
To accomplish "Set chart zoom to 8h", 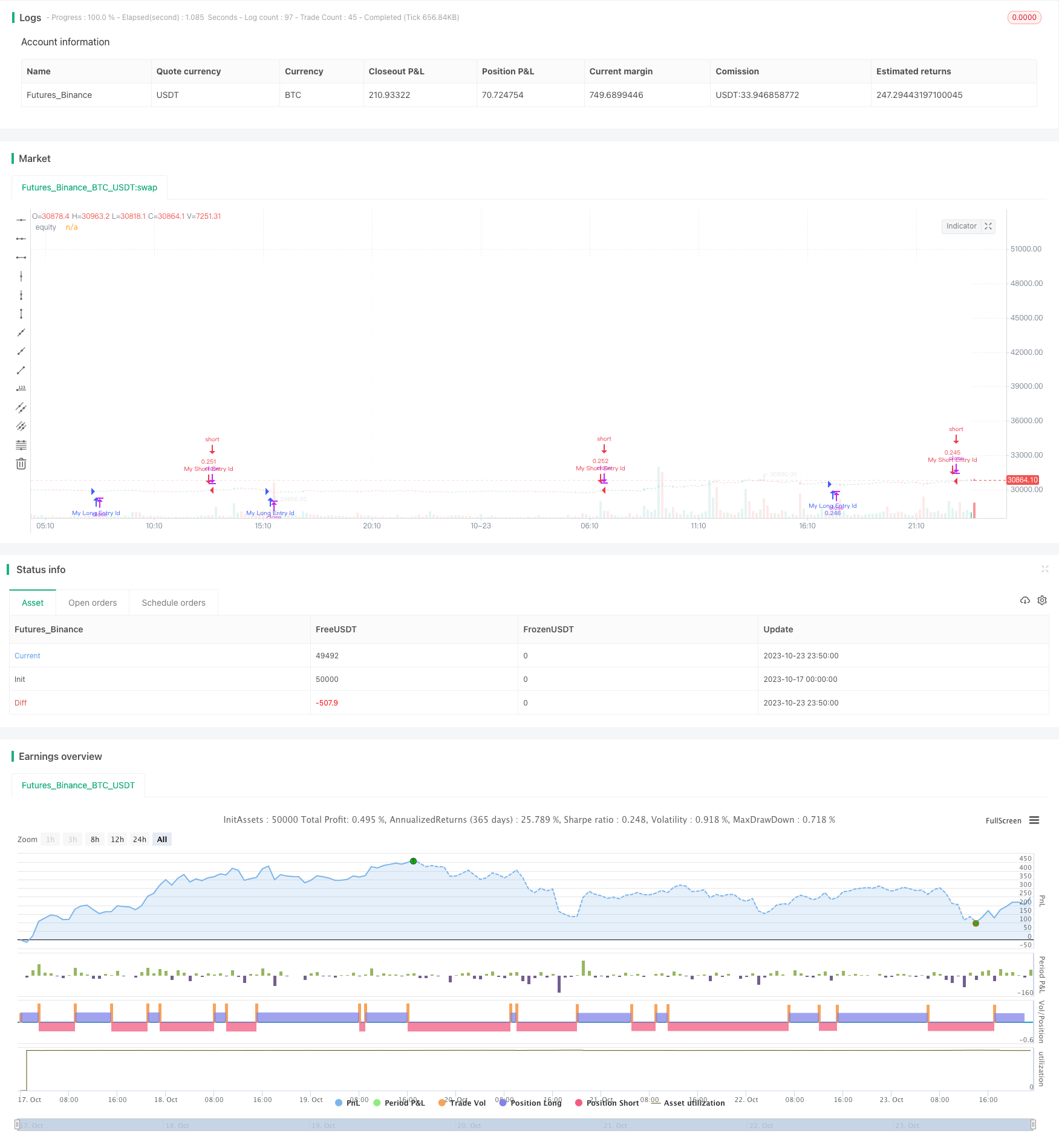I will coord(95,839).
